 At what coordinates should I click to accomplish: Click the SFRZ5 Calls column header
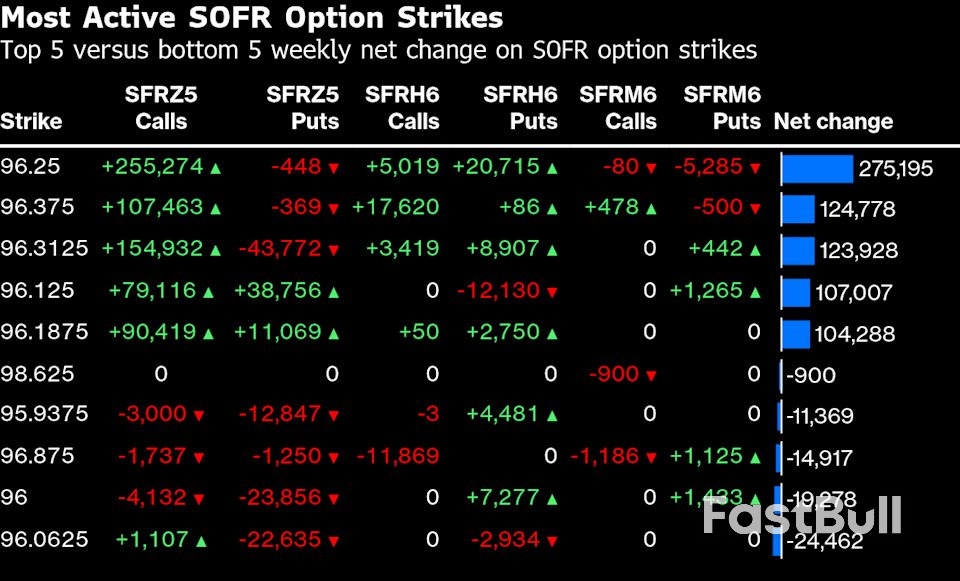161,108
